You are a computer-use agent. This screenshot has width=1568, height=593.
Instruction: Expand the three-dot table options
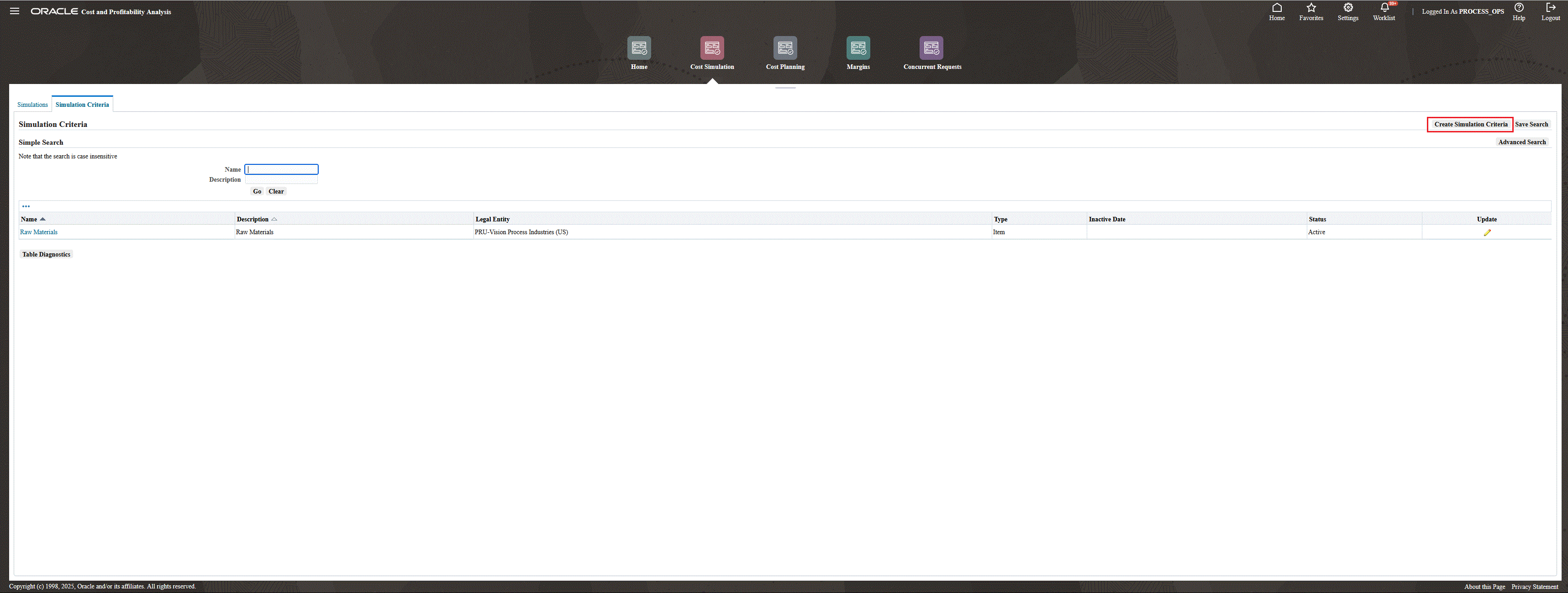[x=26, y=206]
